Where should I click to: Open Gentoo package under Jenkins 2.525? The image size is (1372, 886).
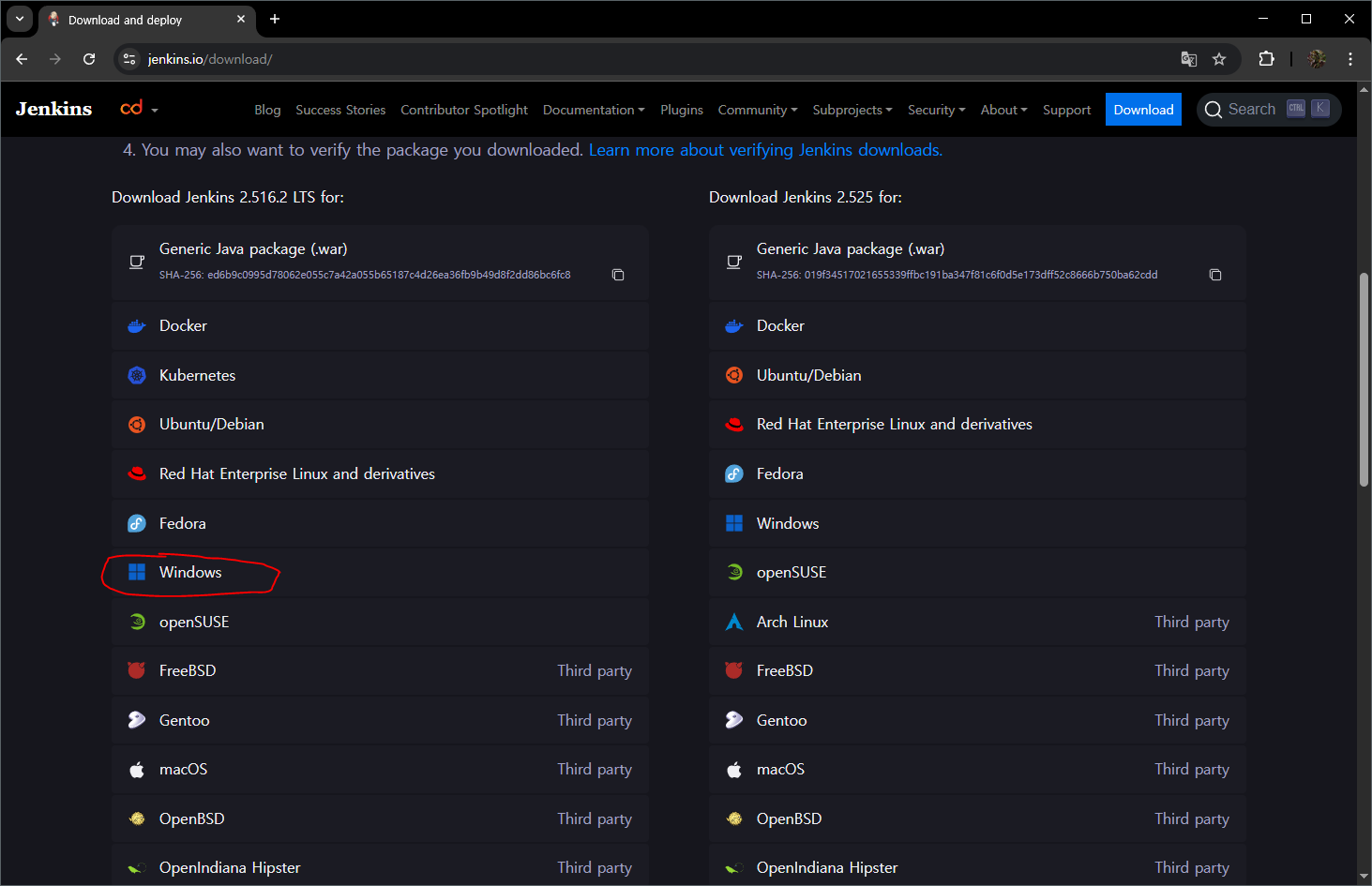[x=977, y=720]
